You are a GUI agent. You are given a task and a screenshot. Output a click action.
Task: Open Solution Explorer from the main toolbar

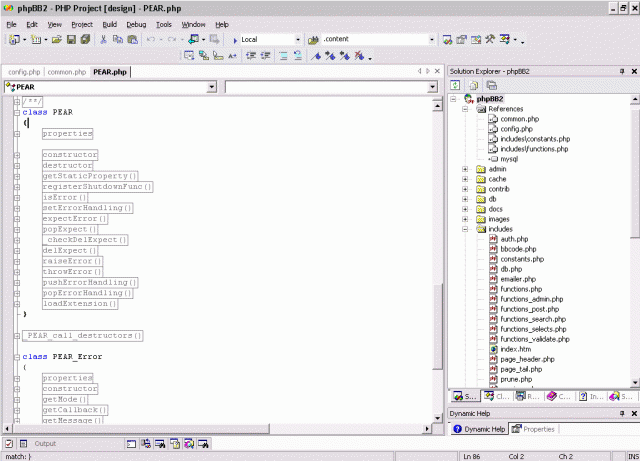[x=447, y=40]
